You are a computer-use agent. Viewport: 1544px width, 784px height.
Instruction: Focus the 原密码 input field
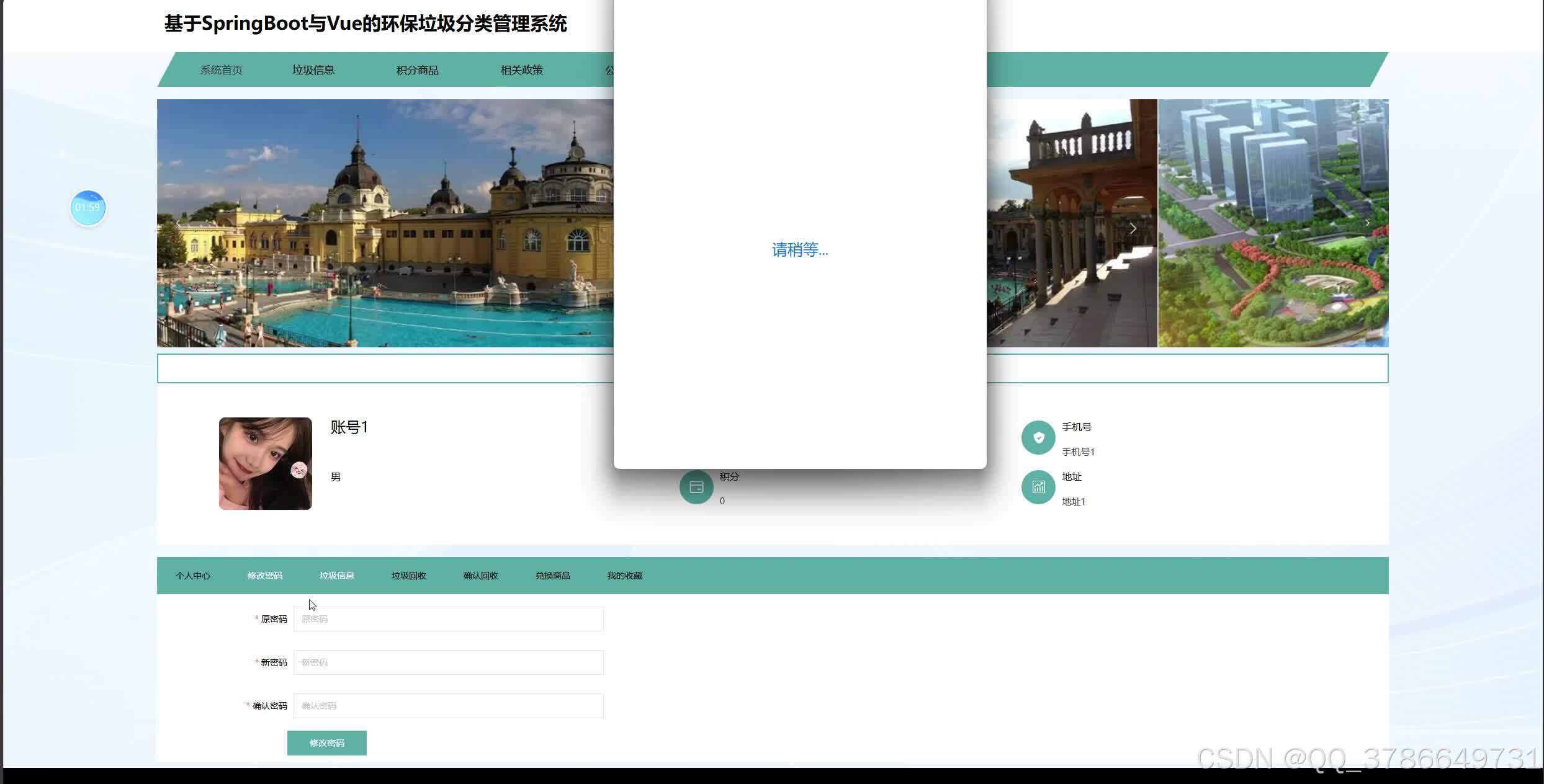448,619
